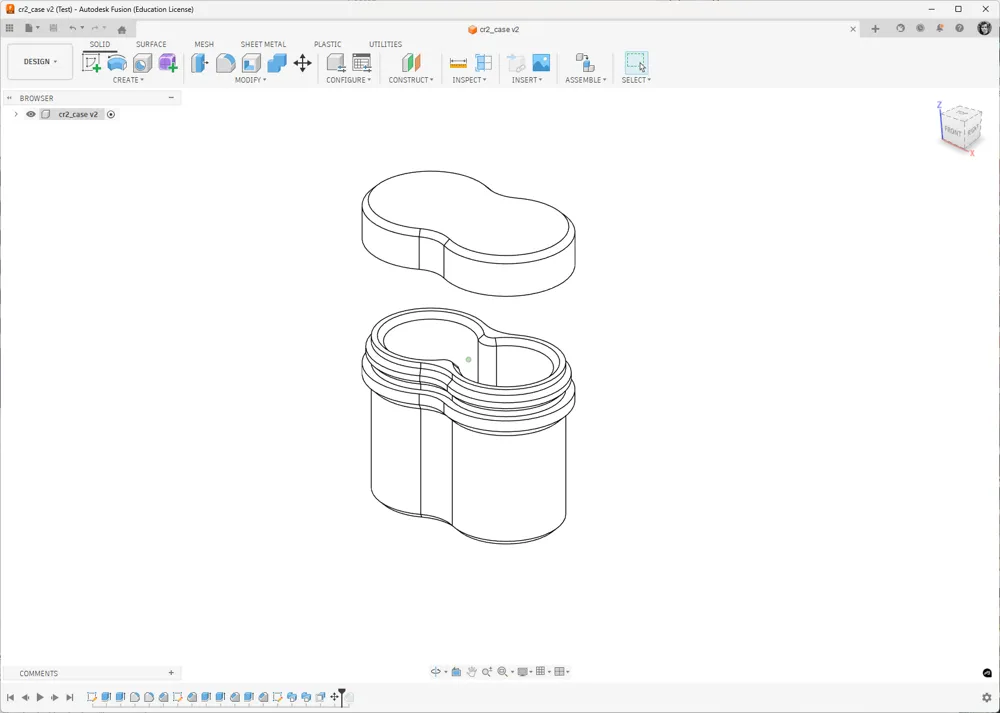Open the COMMENTS panel
The height and width of the screenshot is (713, 1000).
[x=41, y=672]
